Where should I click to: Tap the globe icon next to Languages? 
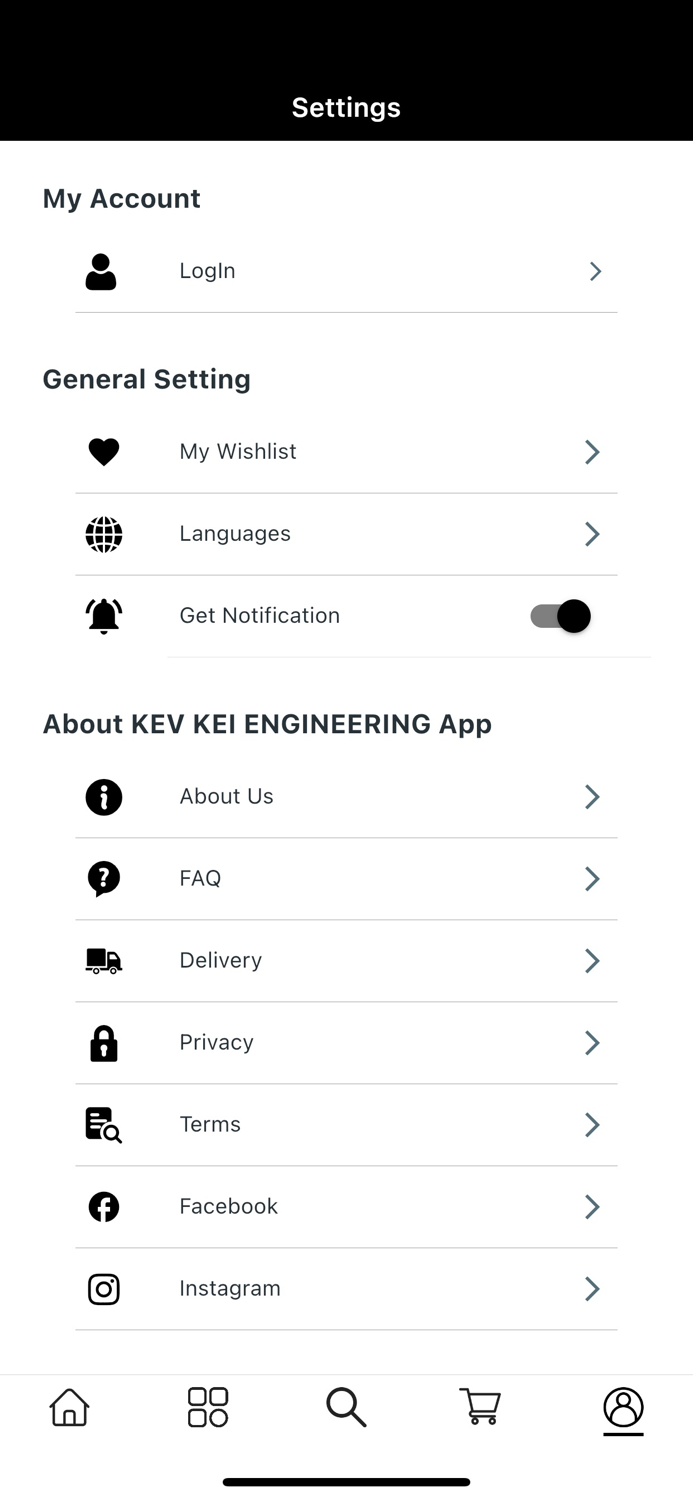[x=104, y=534]
